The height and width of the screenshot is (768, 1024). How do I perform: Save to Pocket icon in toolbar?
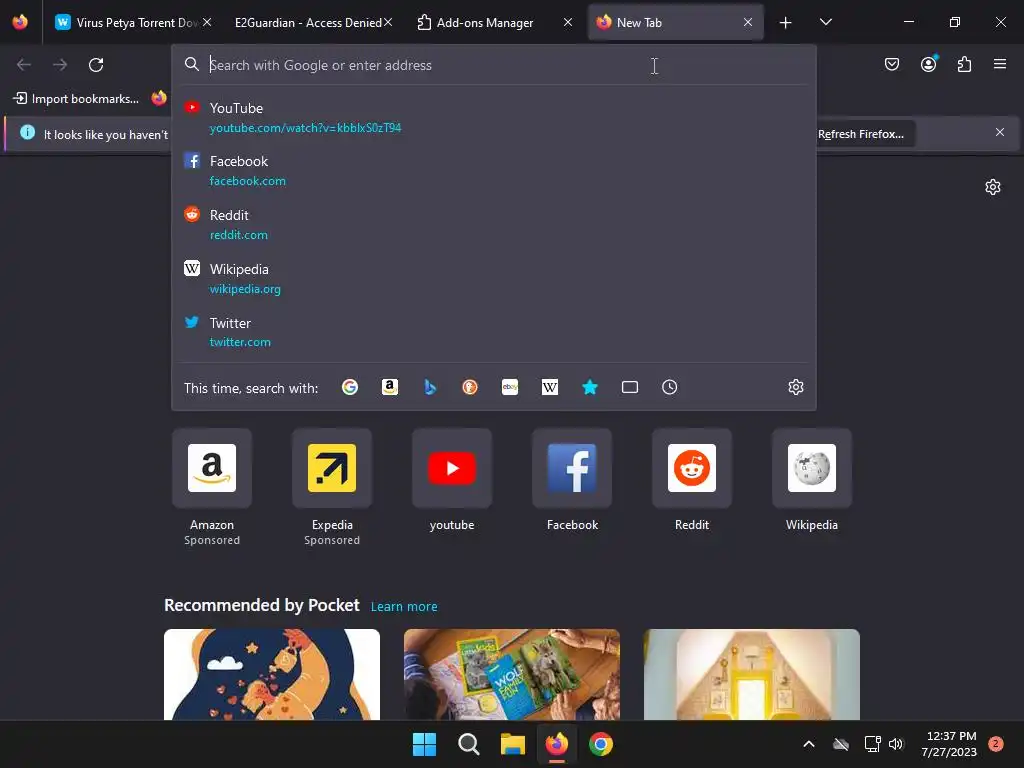[x=891, y=64]
